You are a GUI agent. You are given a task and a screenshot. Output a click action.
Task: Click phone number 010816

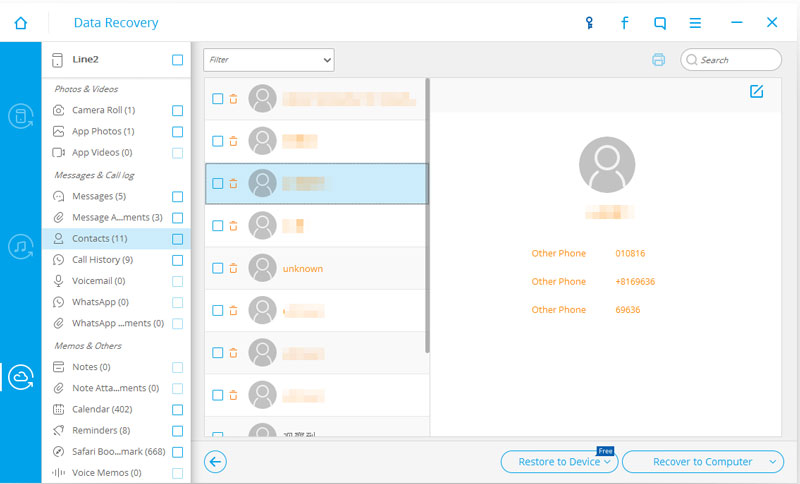coord(630,253)
